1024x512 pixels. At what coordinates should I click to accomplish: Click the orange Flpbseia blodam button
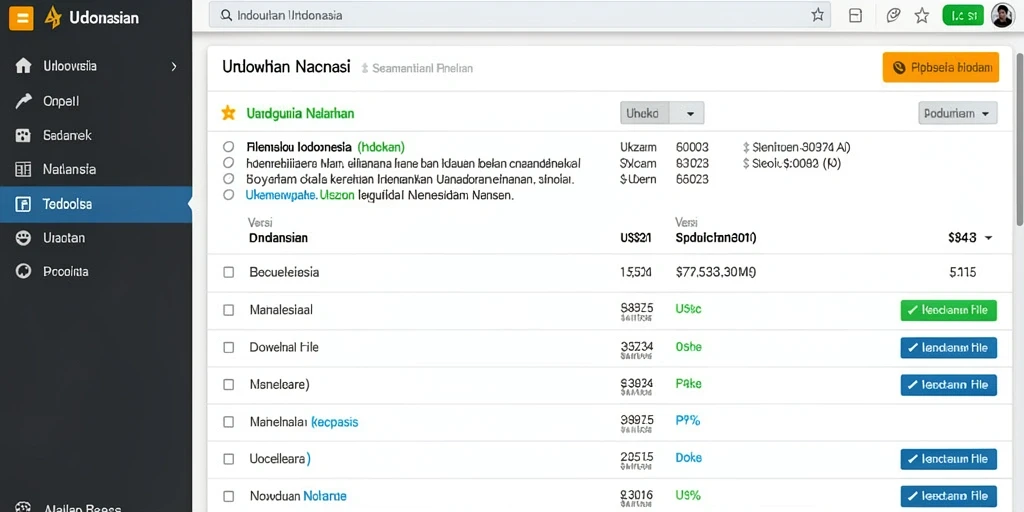tap(940, 67)
